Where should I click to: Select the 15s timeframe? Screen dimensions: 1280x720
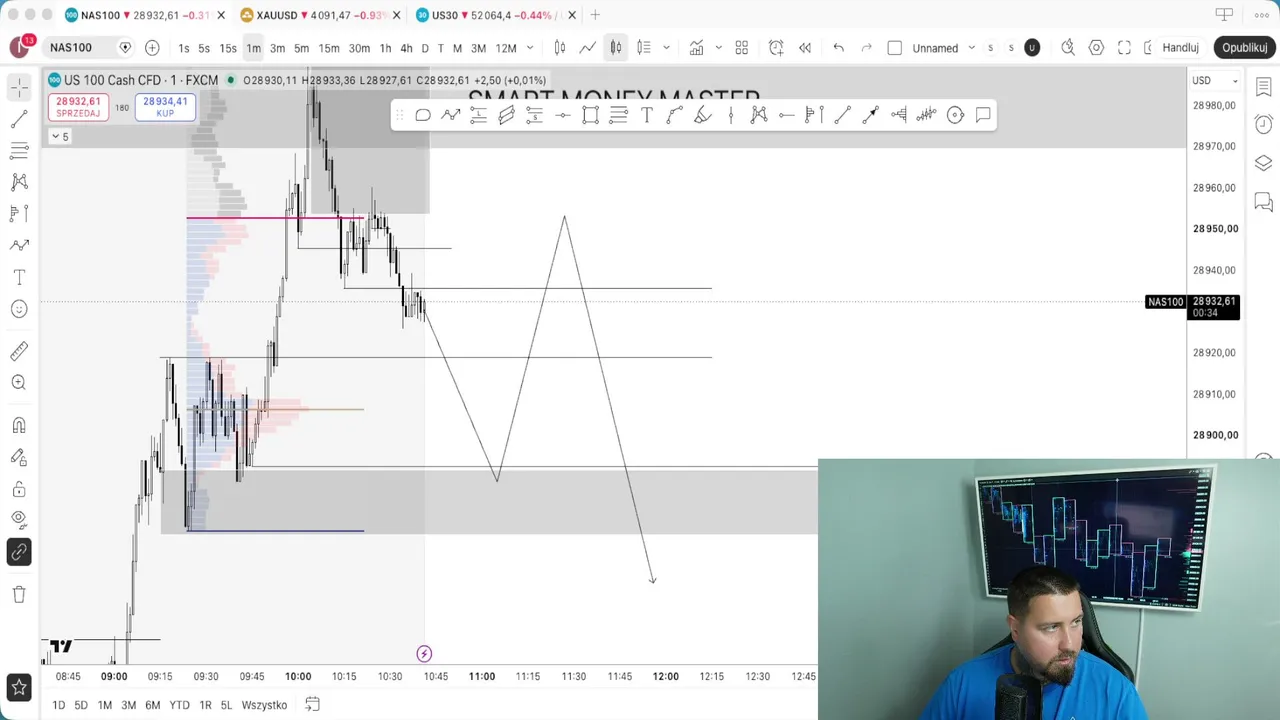228,48
